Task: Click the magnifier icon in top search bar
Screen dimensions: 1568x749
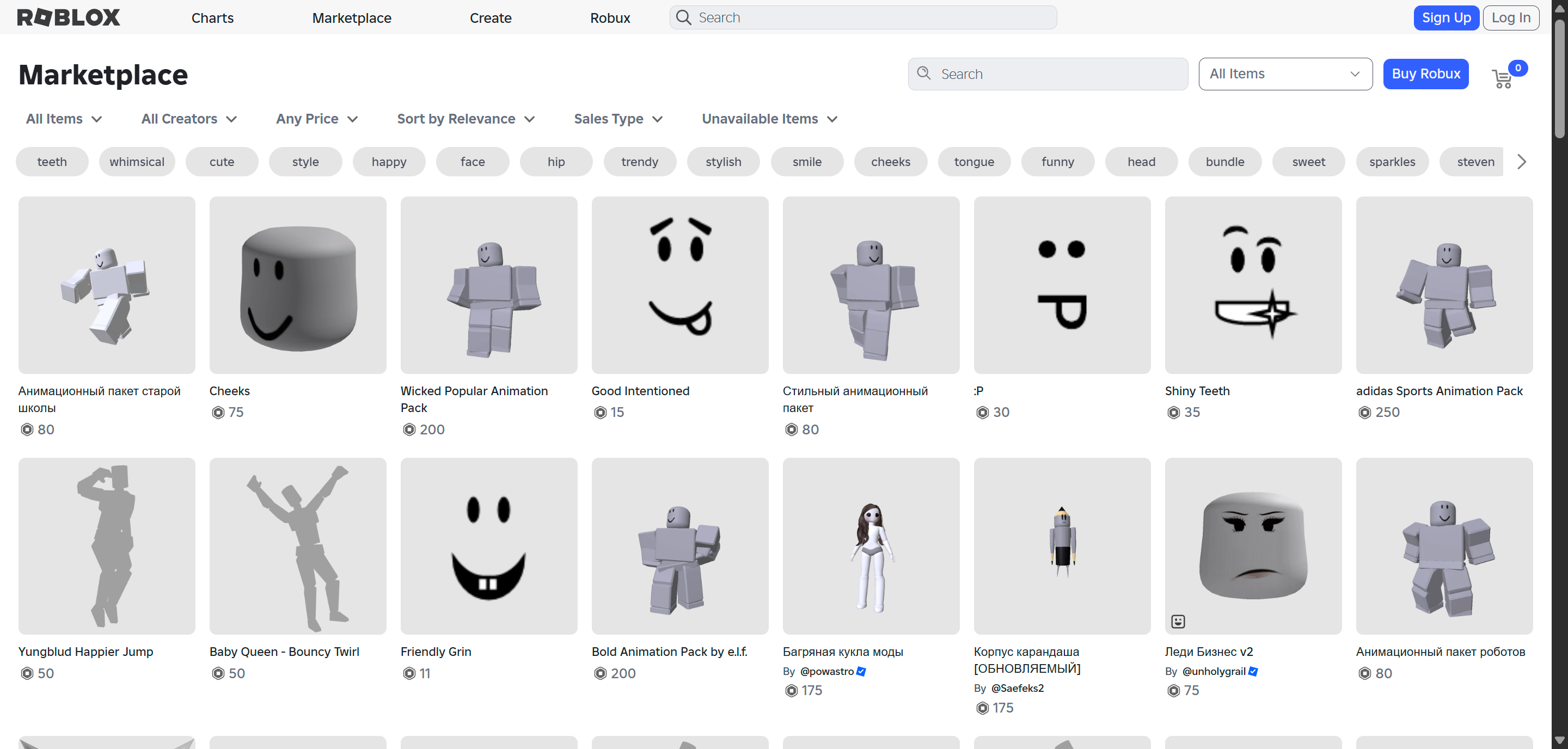Action: click(684, 17)
